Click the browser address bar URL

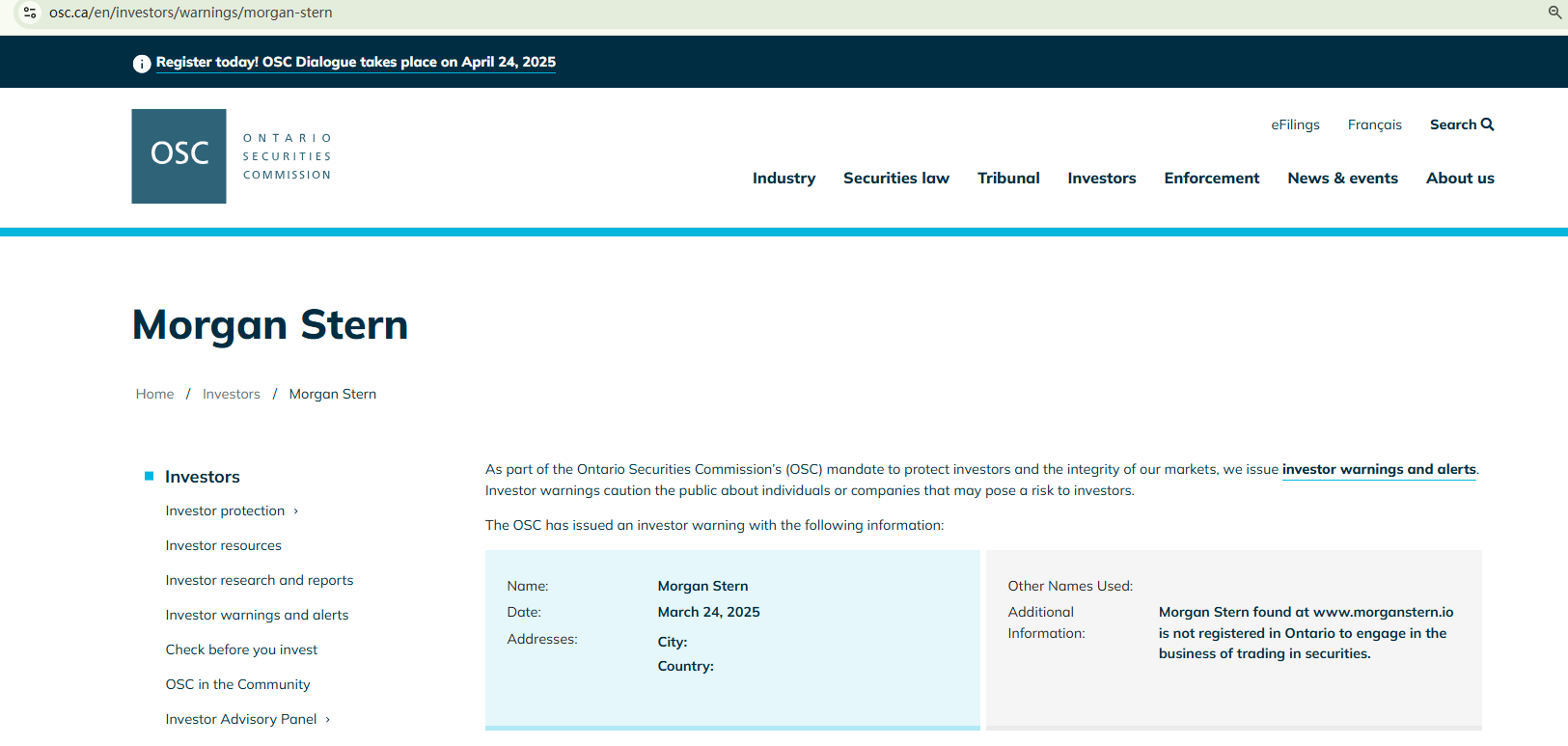tap(191, 13)
